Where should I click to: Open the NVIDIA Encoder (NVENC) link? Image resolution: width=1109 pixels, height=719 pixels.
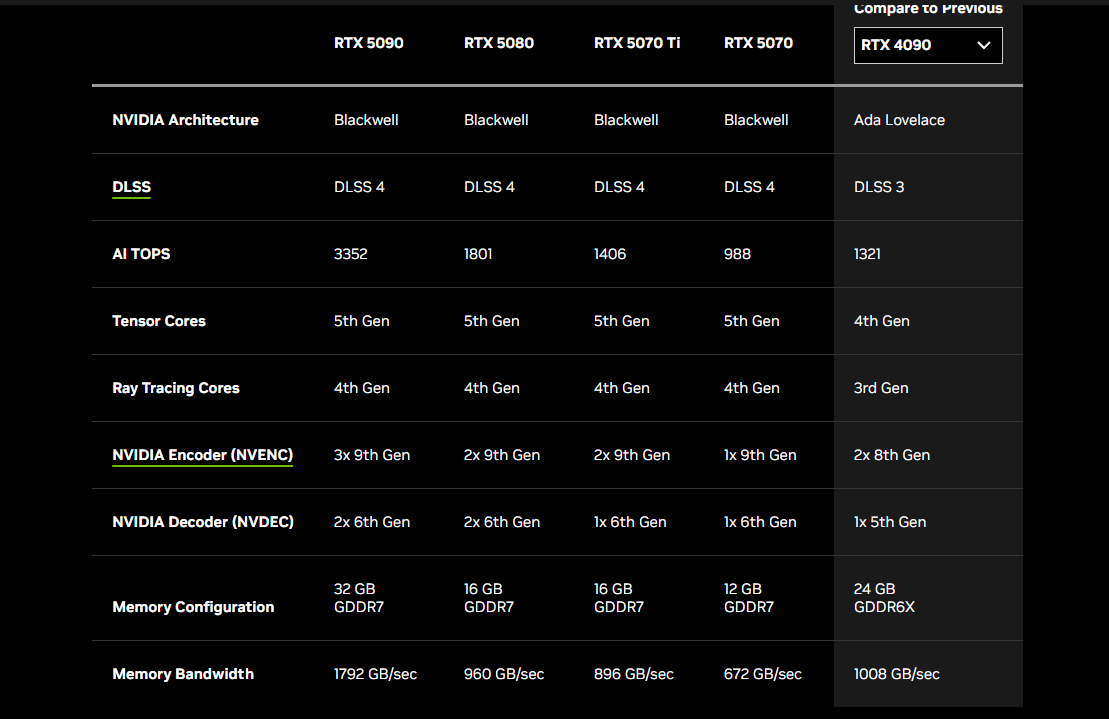tap(202, 455)
